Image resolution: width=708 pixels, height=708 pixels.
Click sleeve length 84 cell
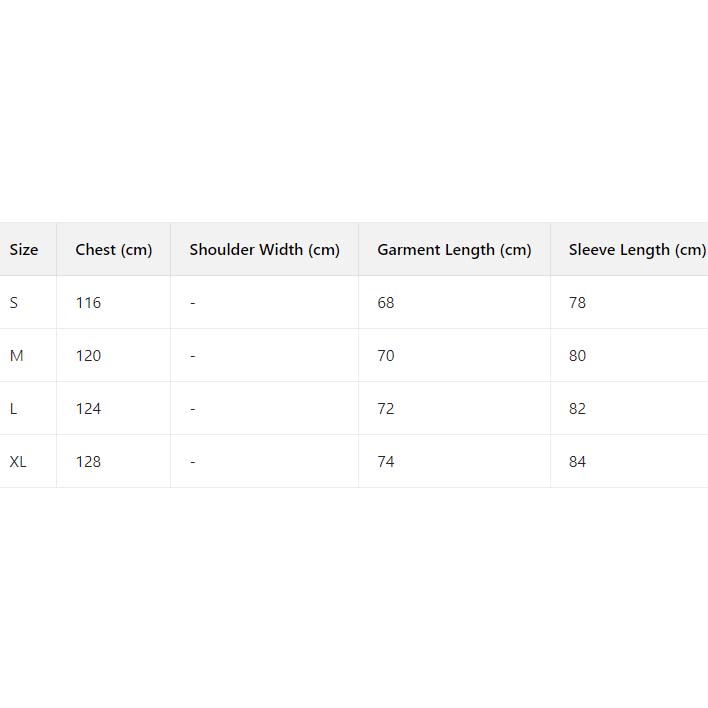(x=577, y=462)
